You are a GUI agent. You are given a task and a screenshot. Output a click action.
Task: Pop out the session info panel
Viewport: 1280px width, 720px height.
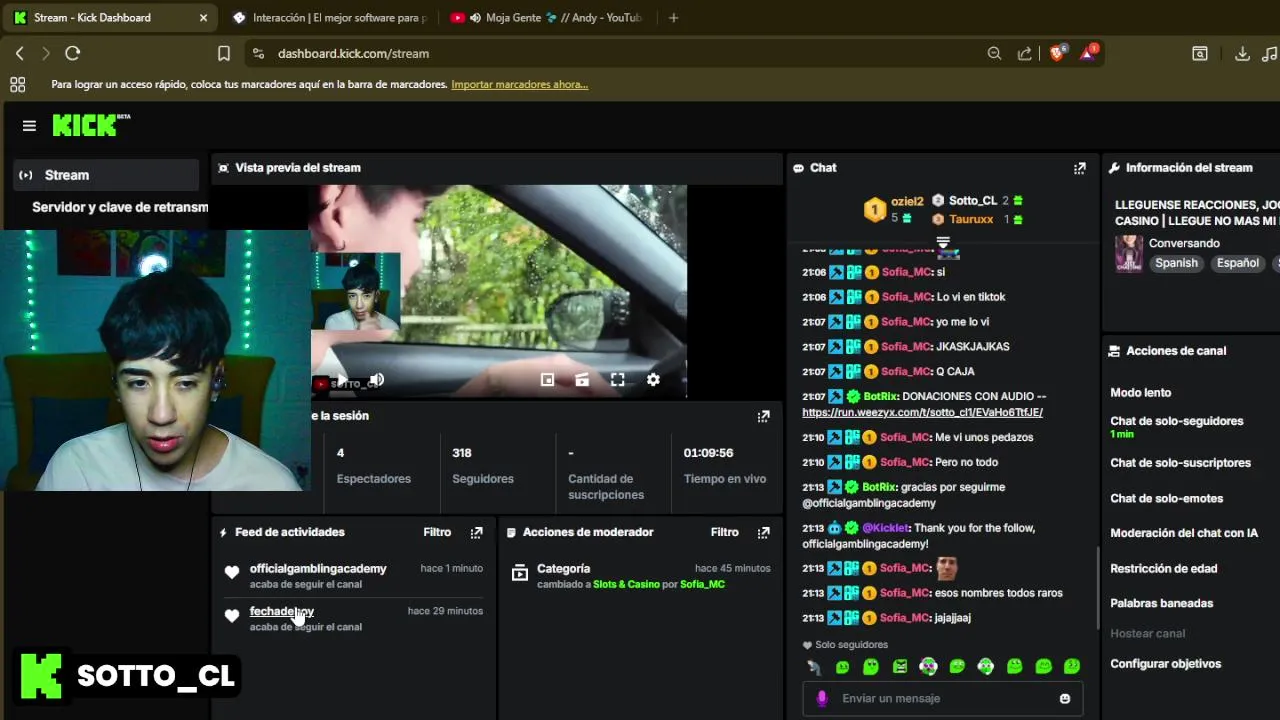pyautogui.click(x=763, y=416)
